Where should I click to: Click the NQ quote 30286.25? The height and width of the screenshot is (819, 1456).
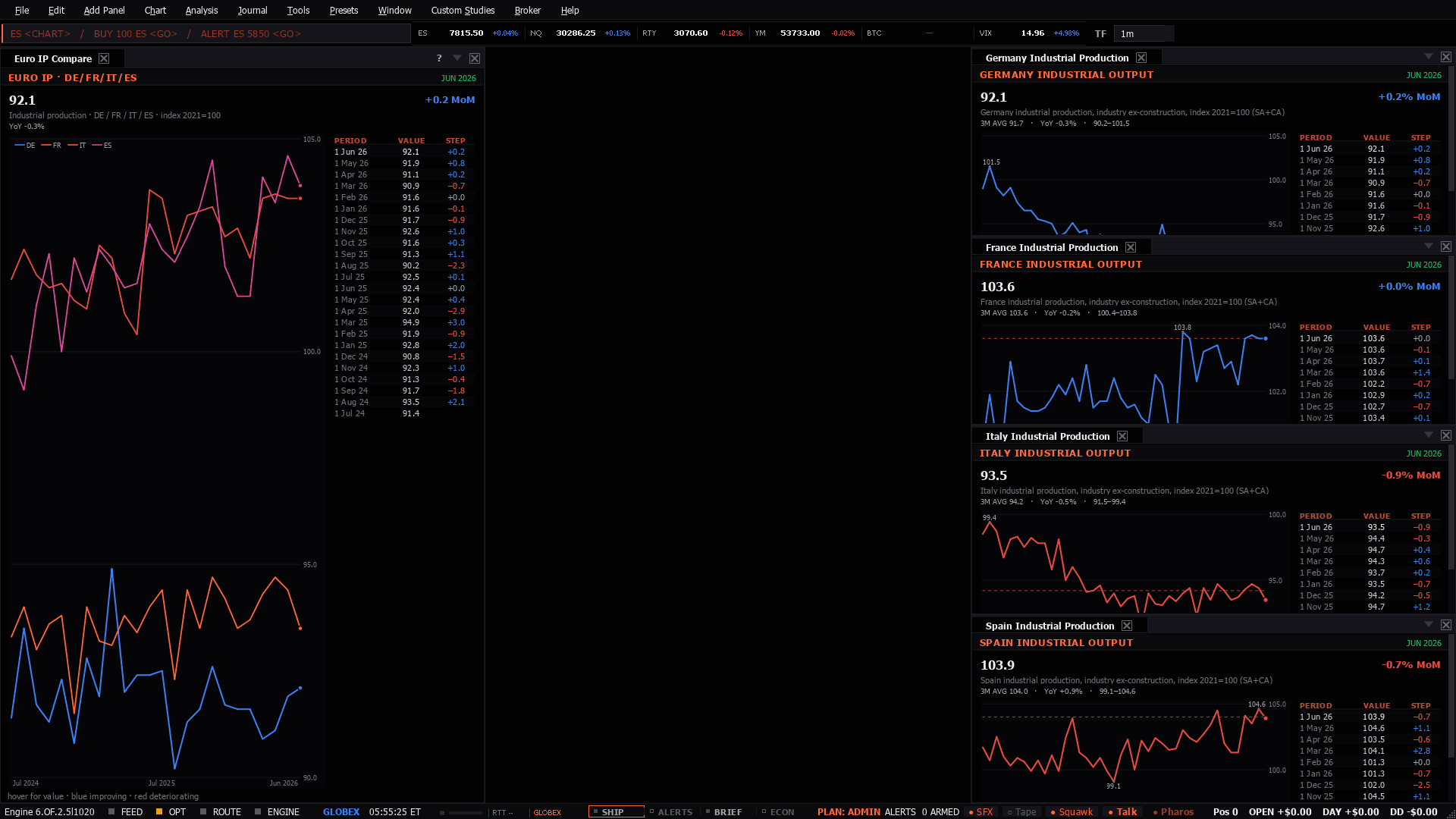pos(576,33)
